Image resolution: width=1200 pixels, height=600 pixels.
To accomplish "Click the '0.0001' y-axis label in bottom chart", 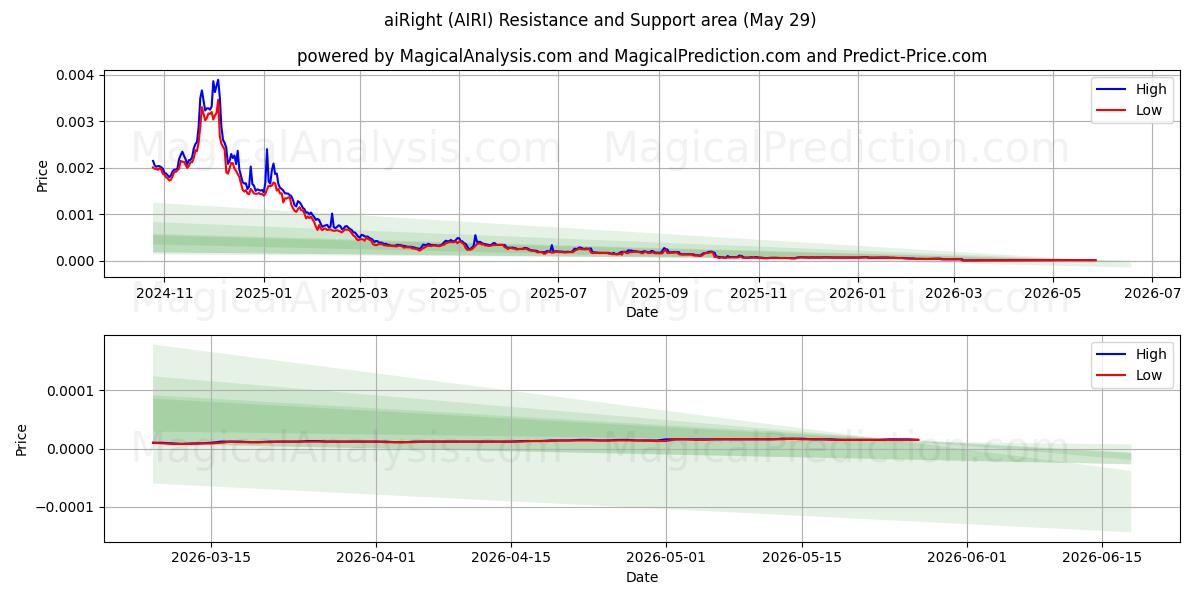I will (x=71, y=391).
